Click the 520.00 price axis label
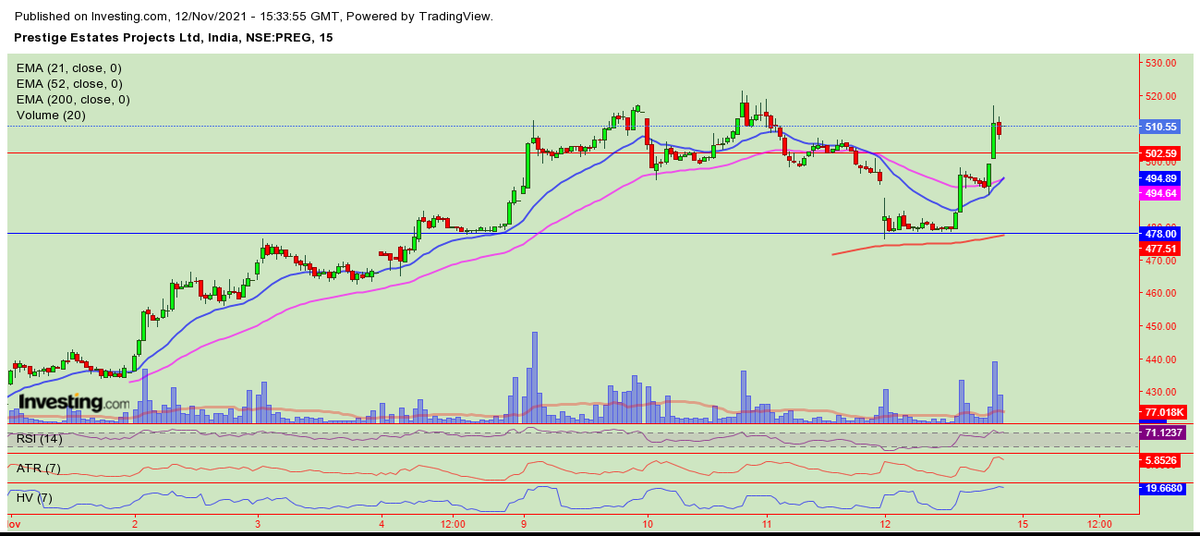The height and width of the screenshot is (536, 1200). (1160, 96)
